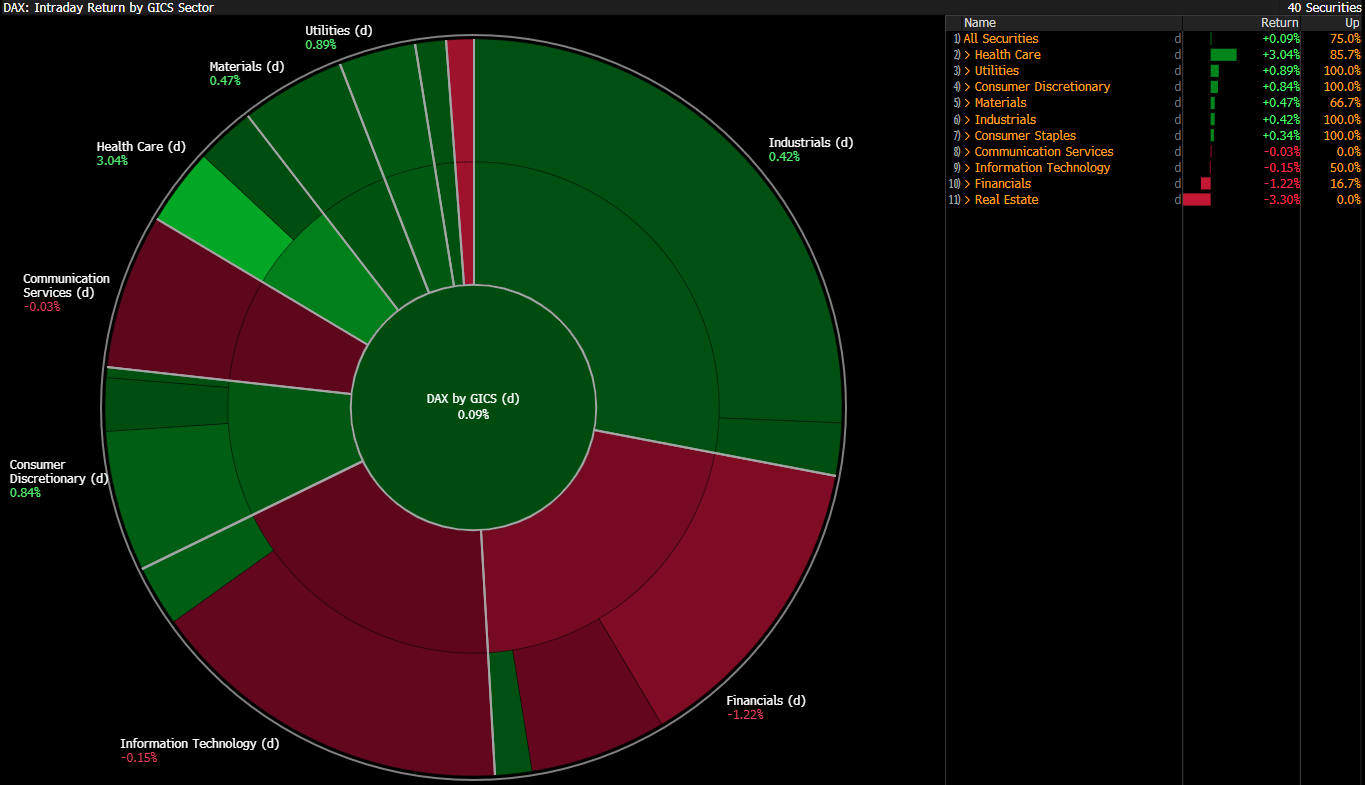This screenshot has width=1365, height=785.
Task: Expand the Financials row chevron
Action: point(967,184)
